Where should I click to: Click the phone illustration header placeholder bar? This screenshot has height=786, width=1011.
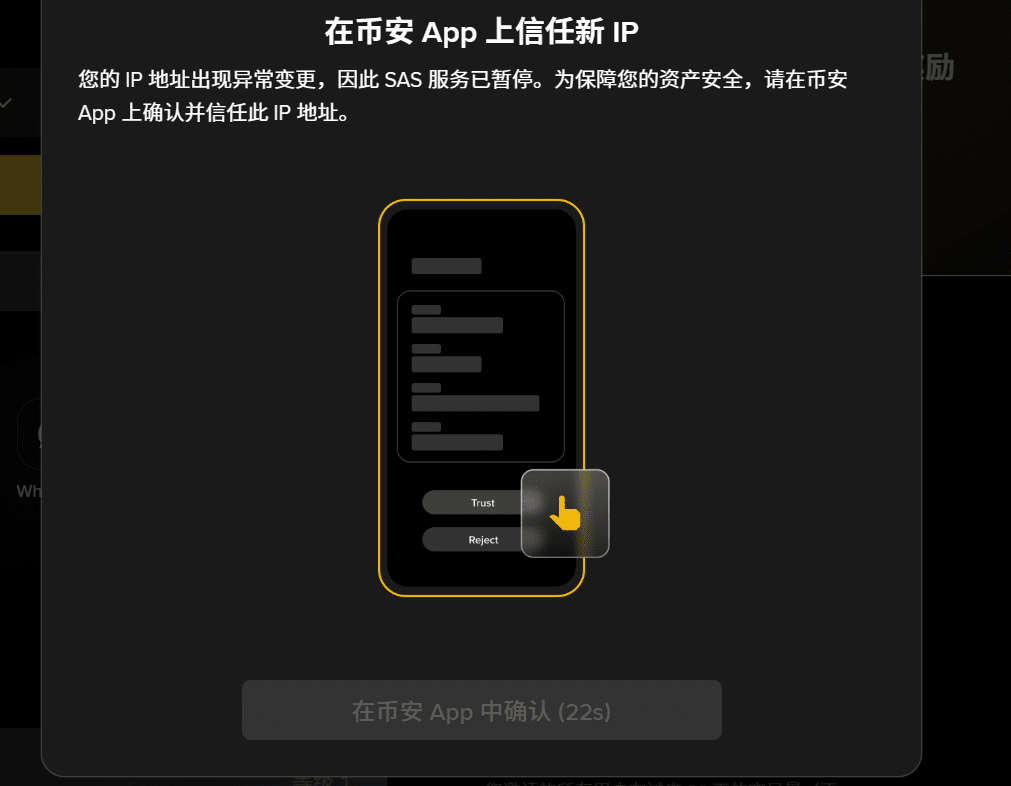point(446,266)
